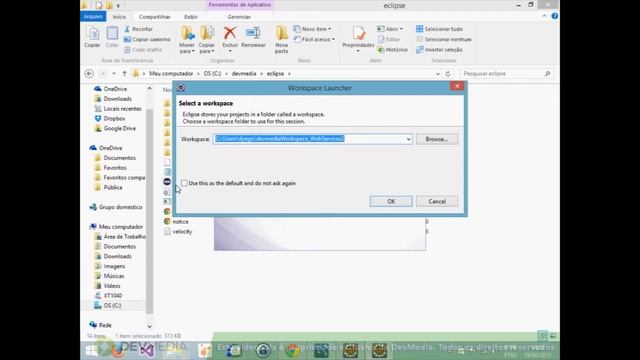Click the Browse... button
This screenshot has height=360, width=640.
[x=437, y=139]
